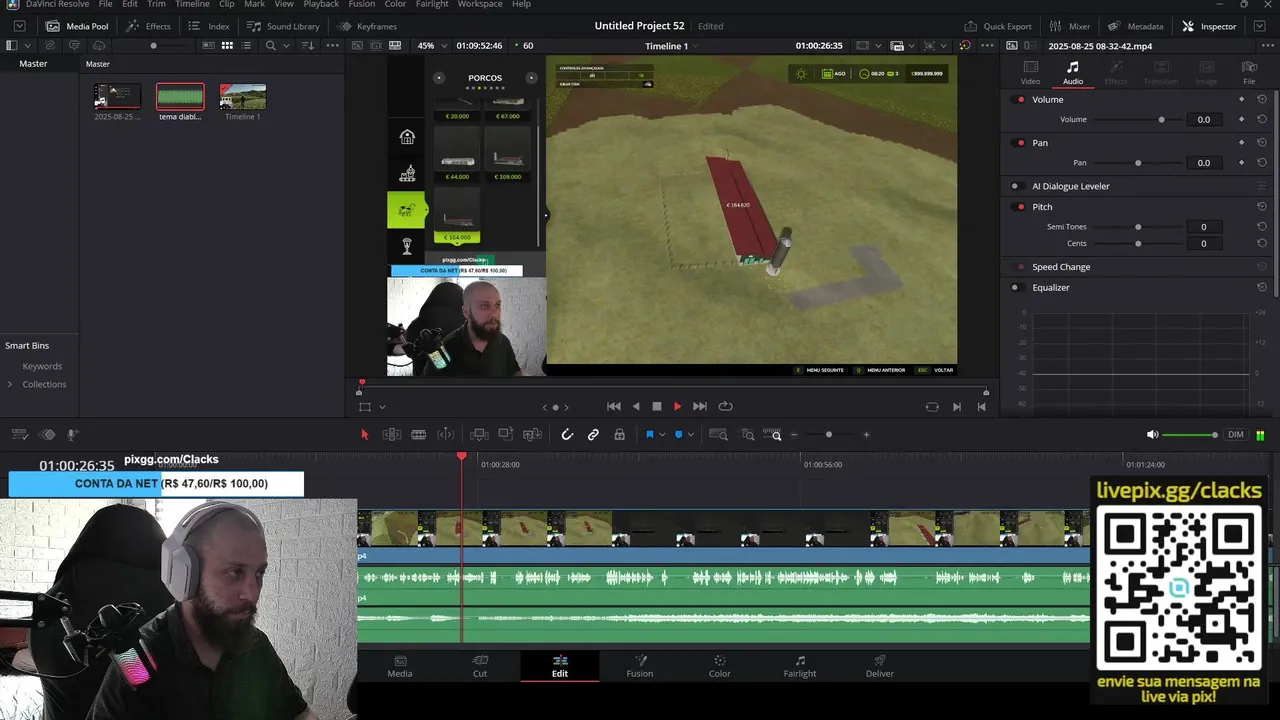The image size is (1280, 720).
Task: Expand Collections under Smart Bins
Action: (x=10, y=384)
